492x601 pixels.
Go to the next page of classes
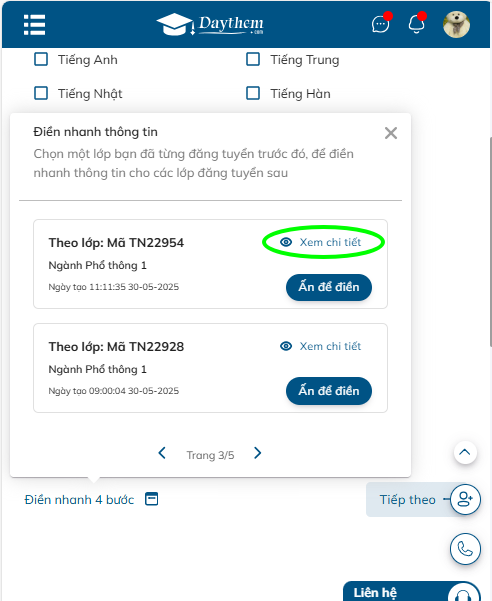pos(257,453)
